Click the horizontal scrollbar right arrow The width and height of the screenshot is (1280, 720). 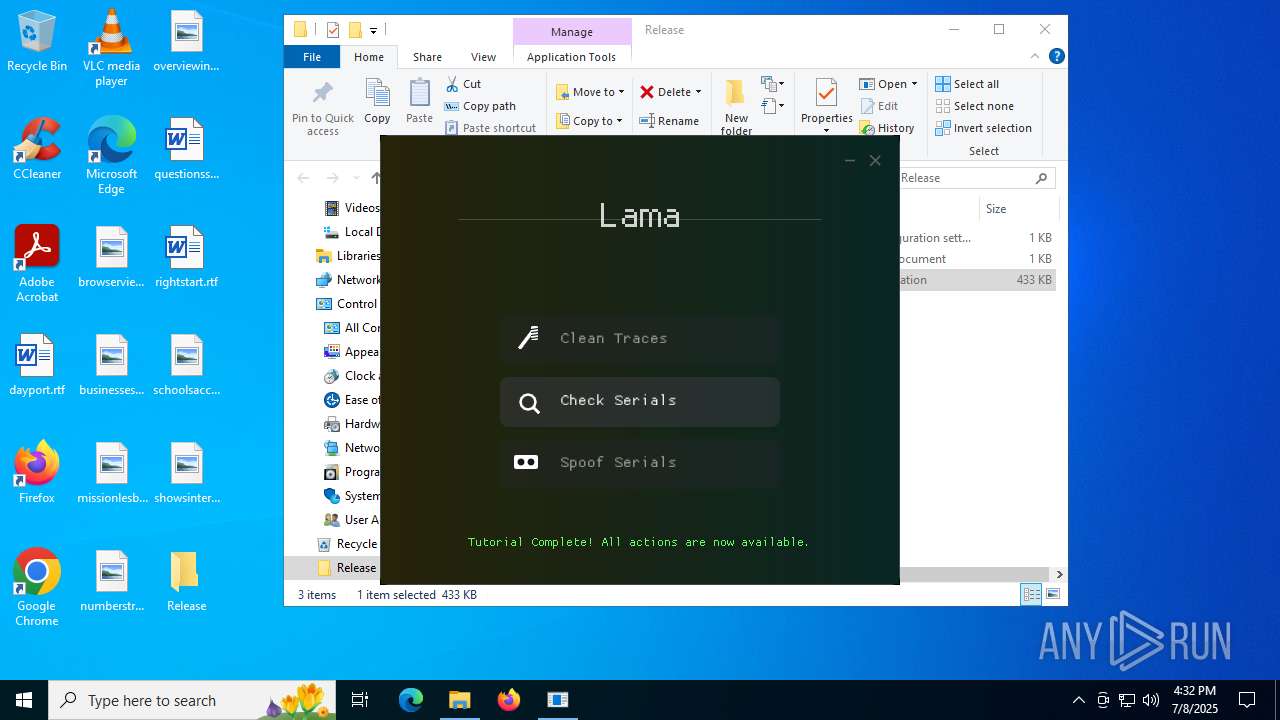(1059, 574)
